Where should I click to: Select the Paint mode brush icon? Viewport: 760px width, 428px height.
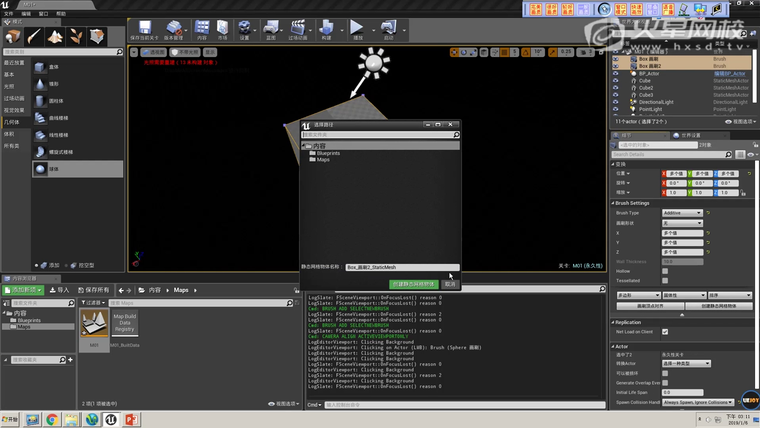click(34, 36)
